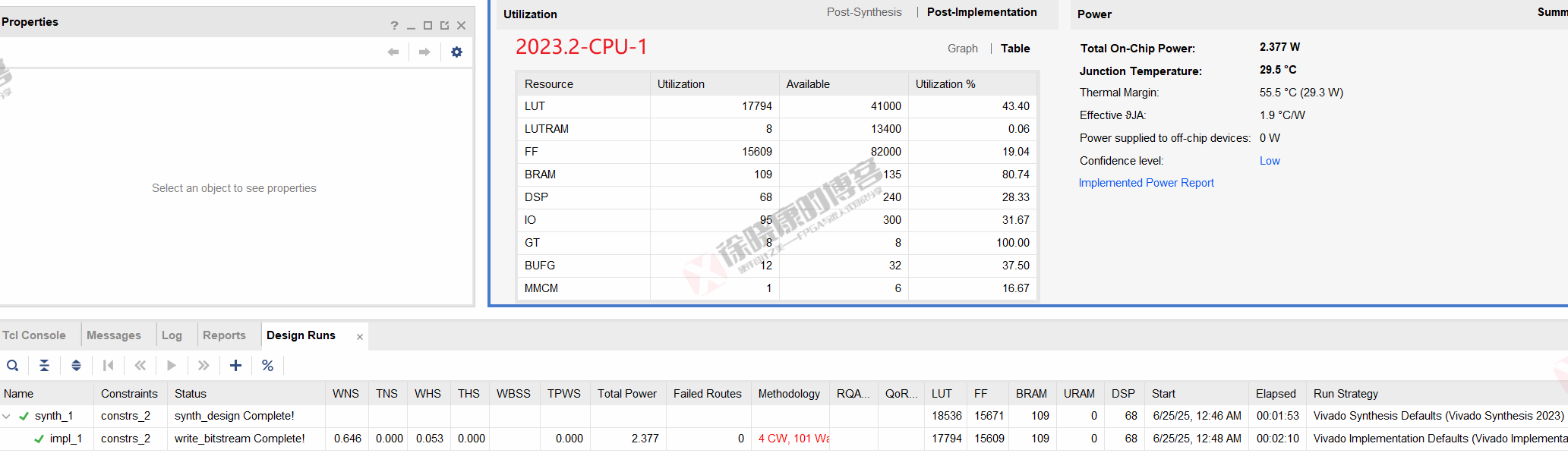Close the Properties panel
The image size is (1568, 453).
pos(461,26)
